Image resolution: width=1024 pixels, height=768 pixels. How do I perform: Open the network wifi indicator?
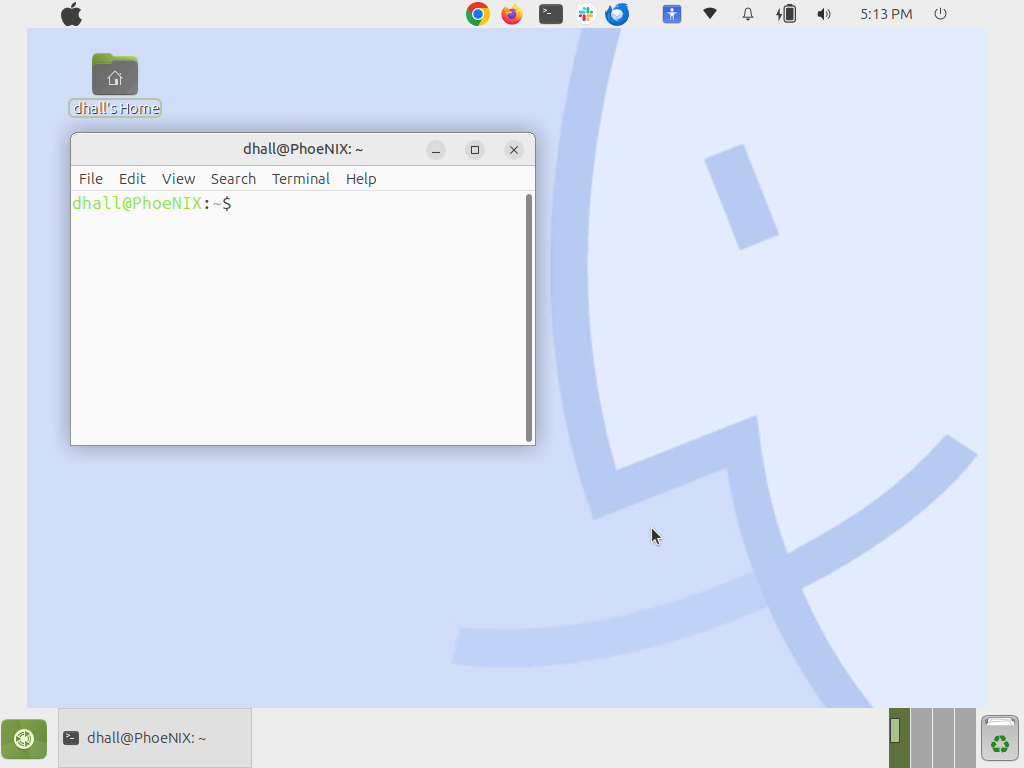(x=710, y=13)
